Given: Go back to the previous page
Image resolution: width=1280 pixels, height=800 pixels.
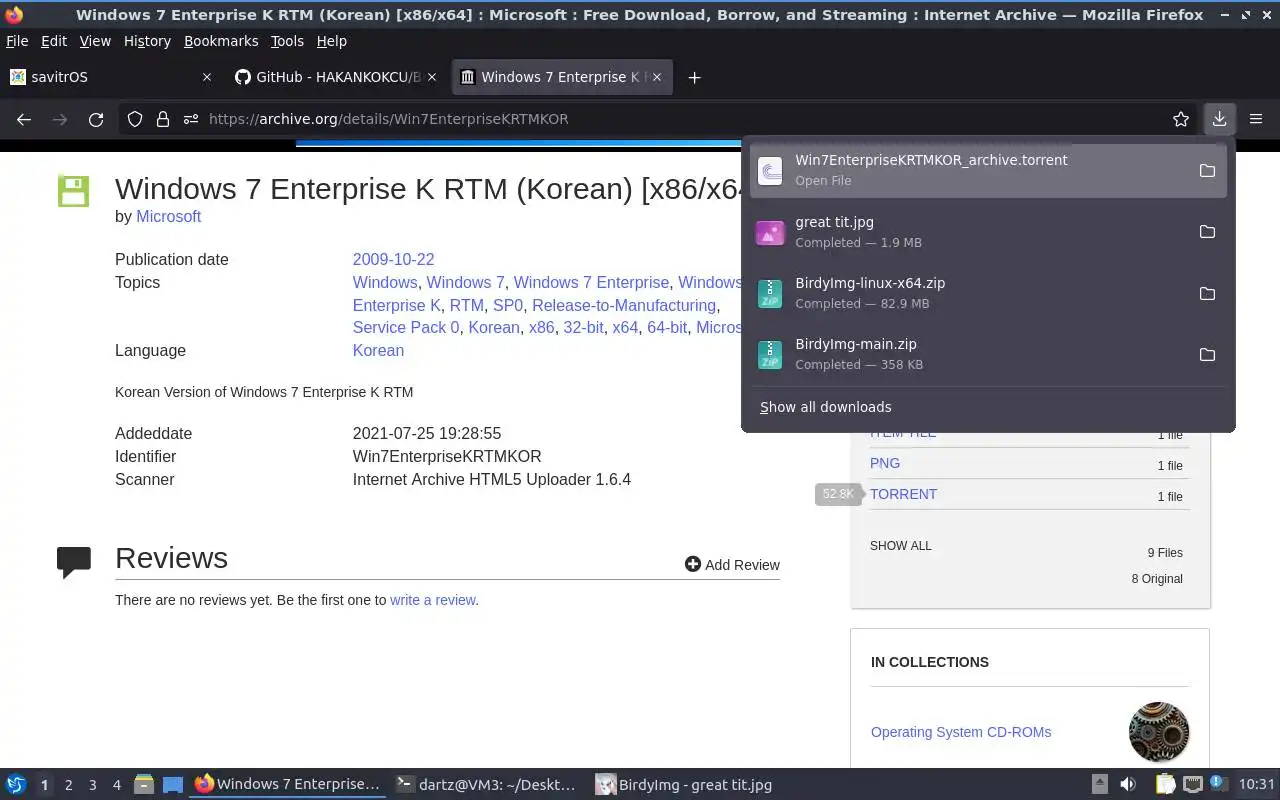Looking at the screenshot, I should tap(24, 119).
